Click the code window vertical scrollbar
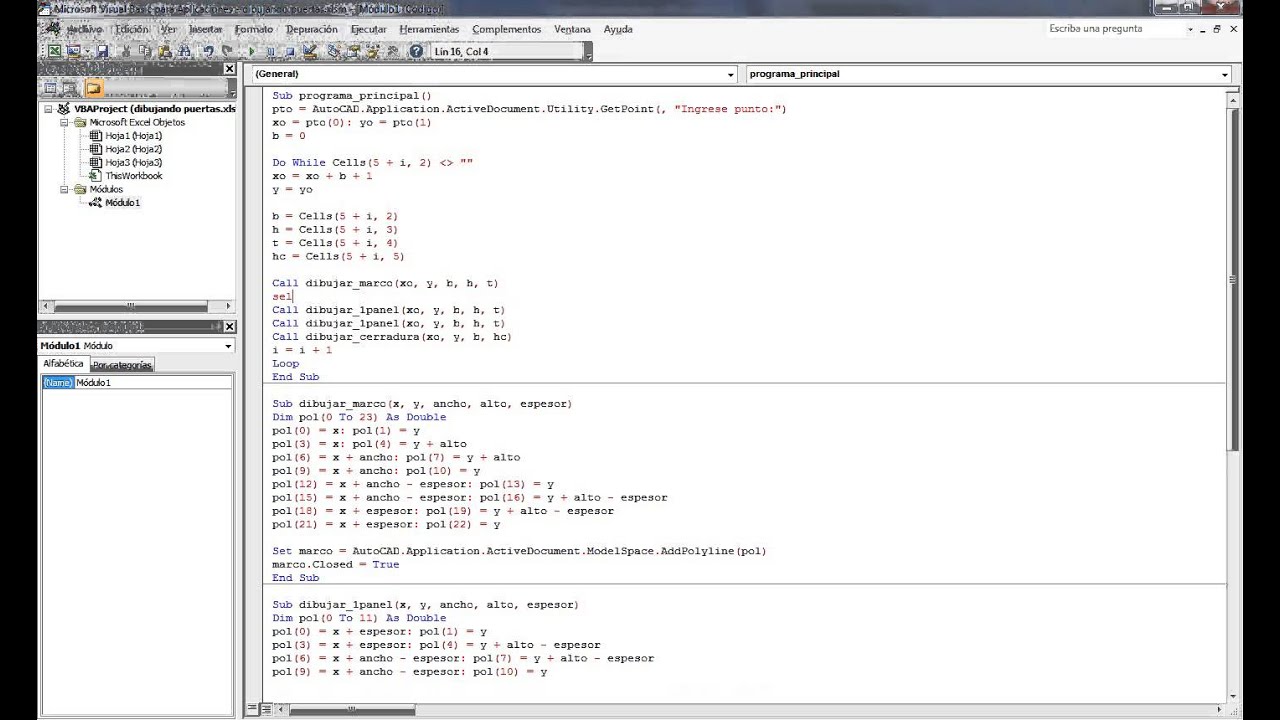The image size is (1280, 720). (1234, 394)
